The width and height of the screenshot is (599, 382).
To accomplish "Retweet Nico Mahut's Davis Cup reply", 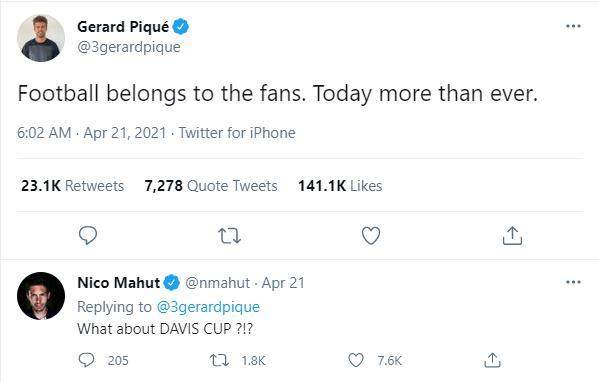I will coord(219,360).
